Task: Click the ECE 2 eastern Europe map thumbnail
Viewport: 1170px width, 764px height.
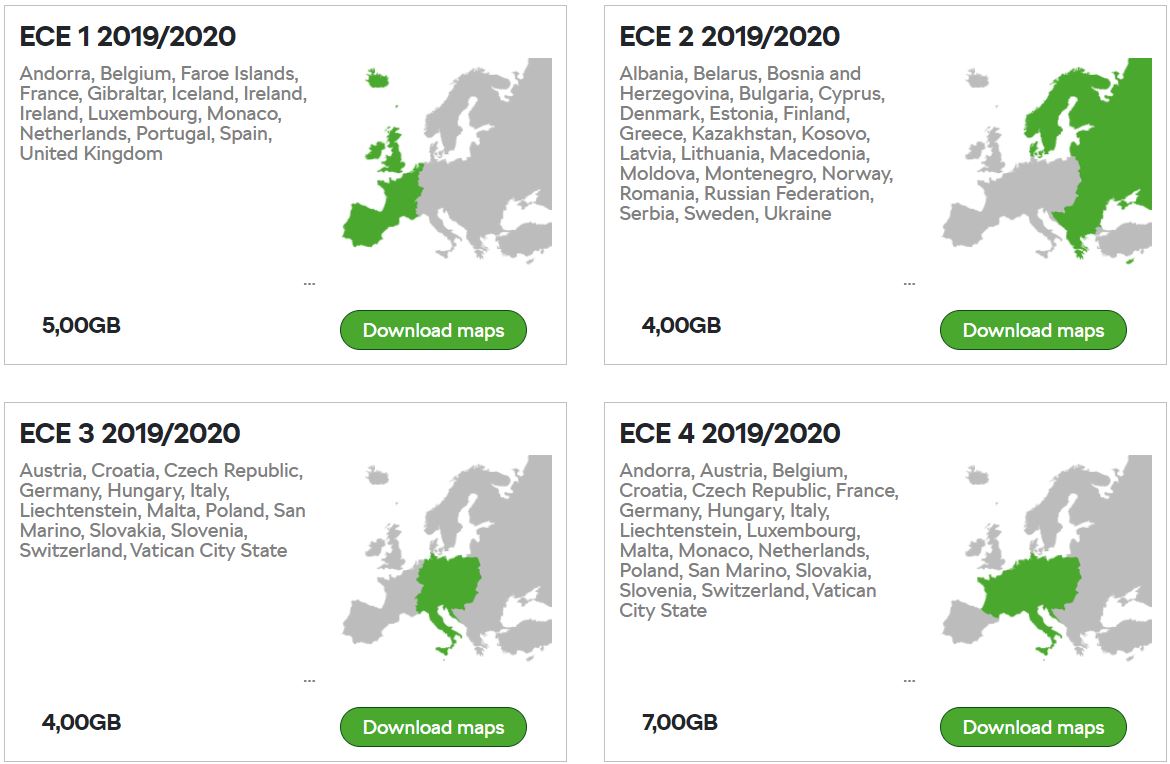Action: point(1046,160)
